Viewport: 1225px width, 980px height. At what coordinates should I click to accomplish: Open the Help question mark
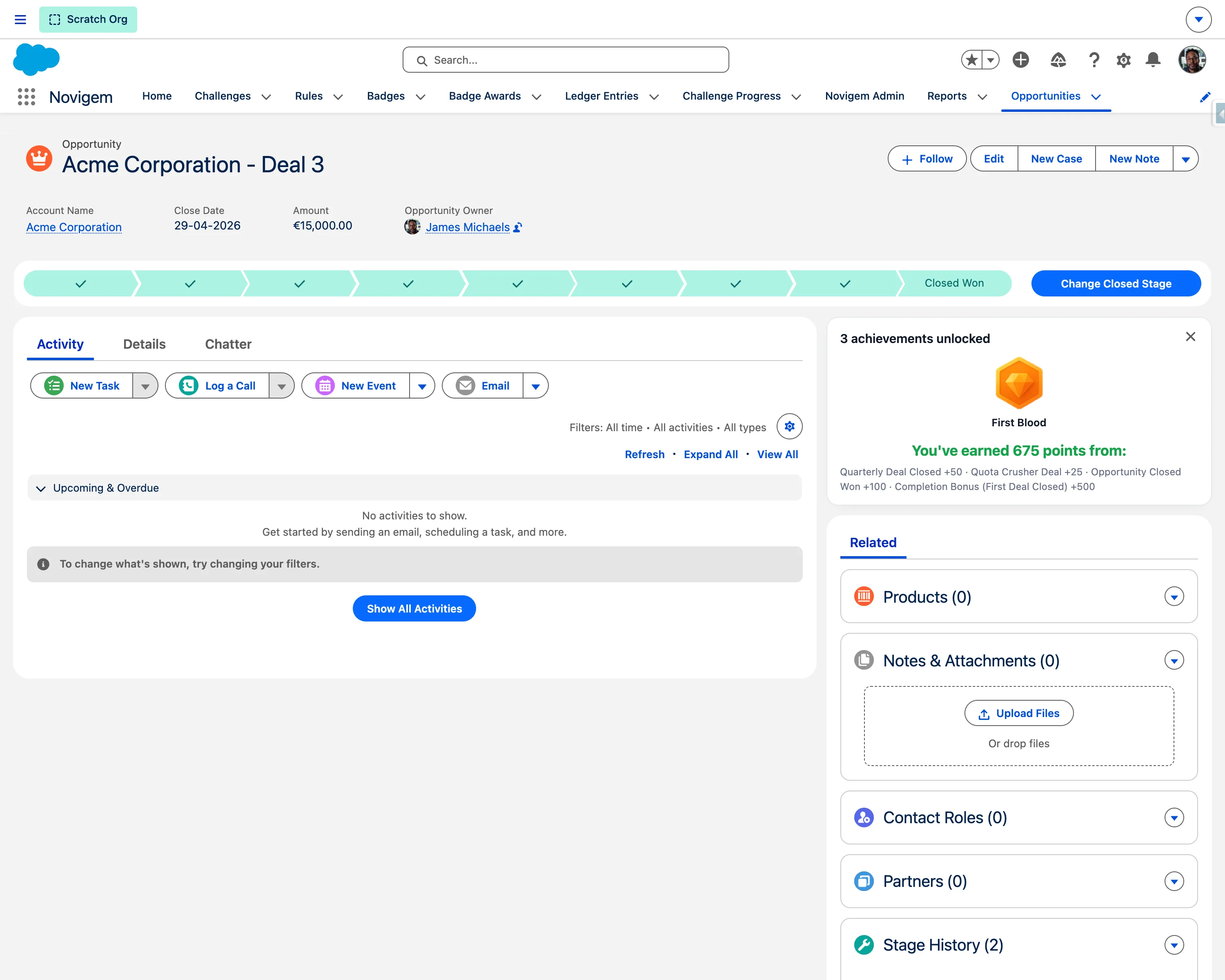(x=1094, y=60)
